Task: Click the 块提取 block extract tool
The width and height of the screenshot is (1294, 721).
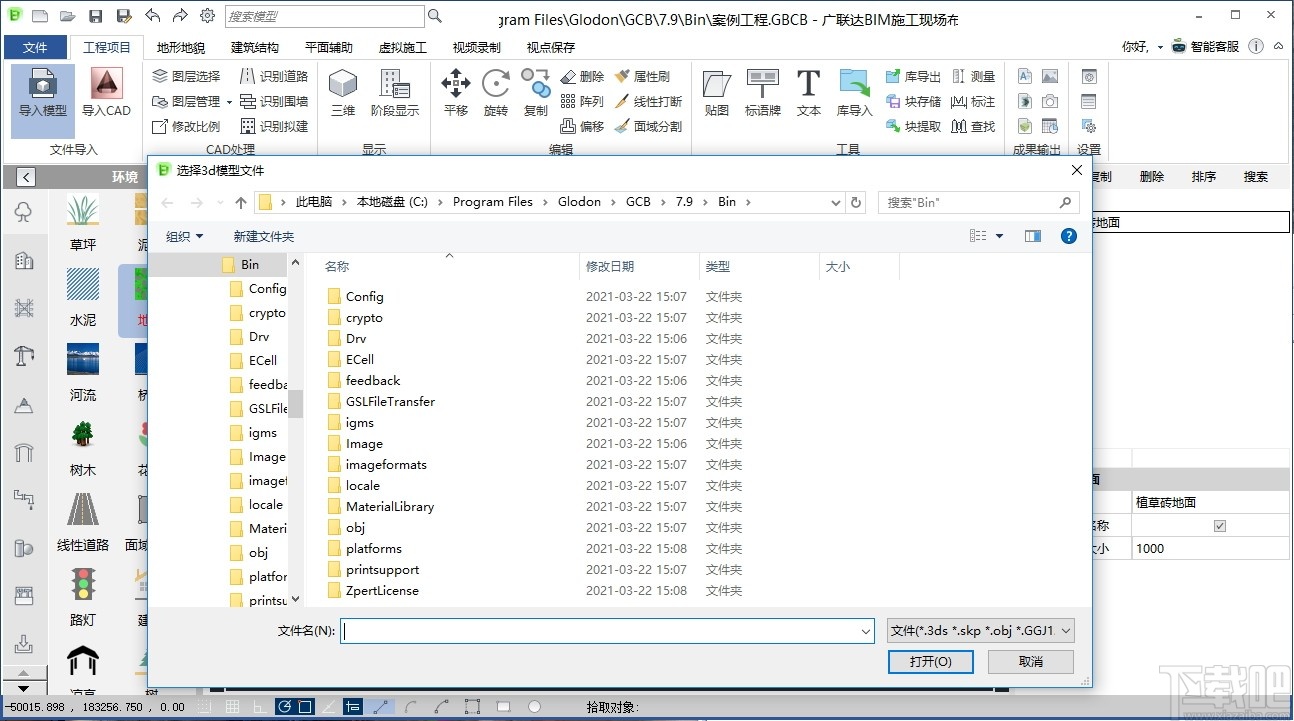Action: [x=913, y=126]
